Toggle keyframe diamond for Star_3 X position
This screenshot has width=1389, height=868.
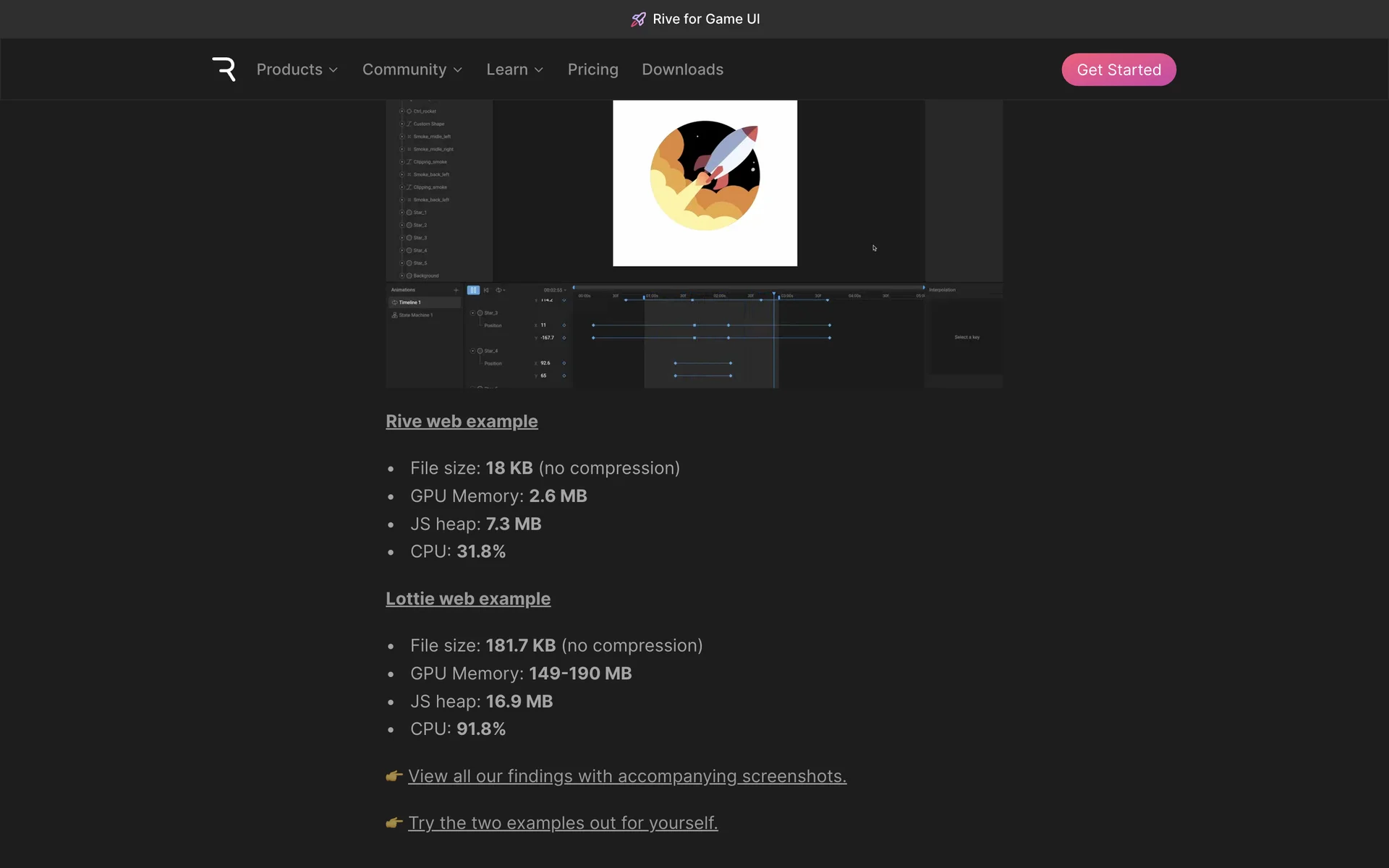tap(564, 325)
